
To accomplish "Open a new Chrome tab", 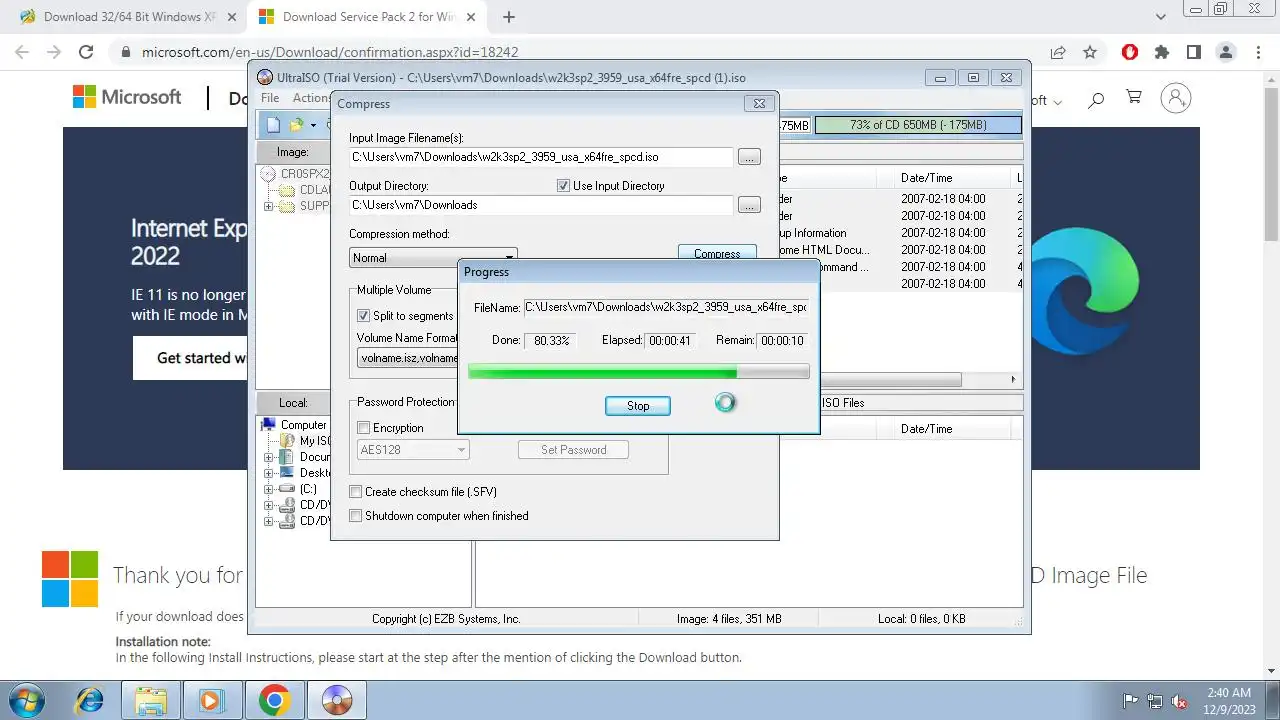I will point(509,17).
